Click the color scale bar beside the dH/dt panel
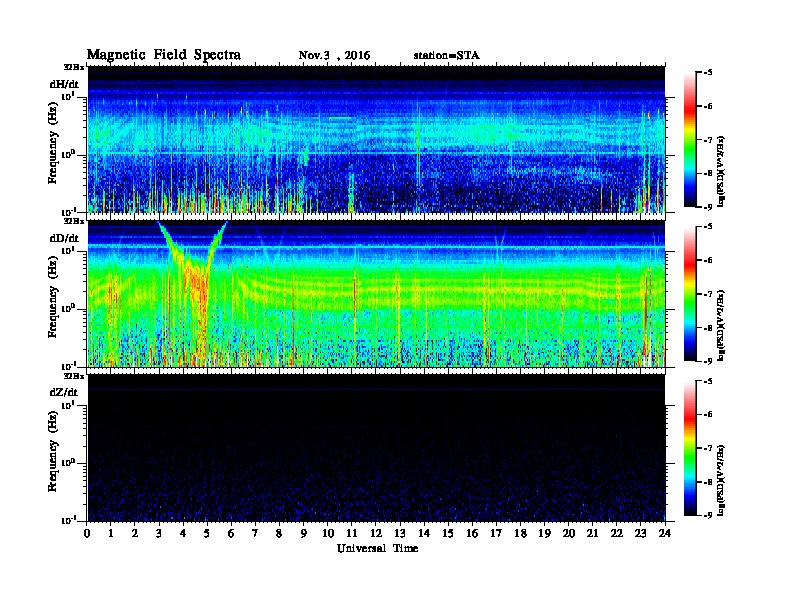Viewport: 792px width, 612px height. tap(689, 140)
